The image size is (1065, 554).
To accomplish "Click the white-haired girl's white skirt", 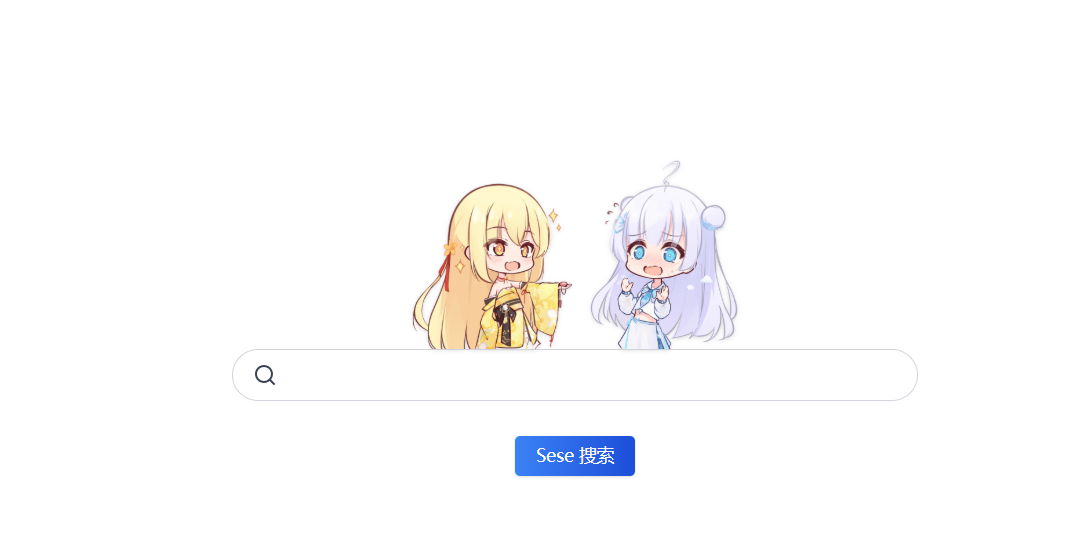I will click(645, 333).
